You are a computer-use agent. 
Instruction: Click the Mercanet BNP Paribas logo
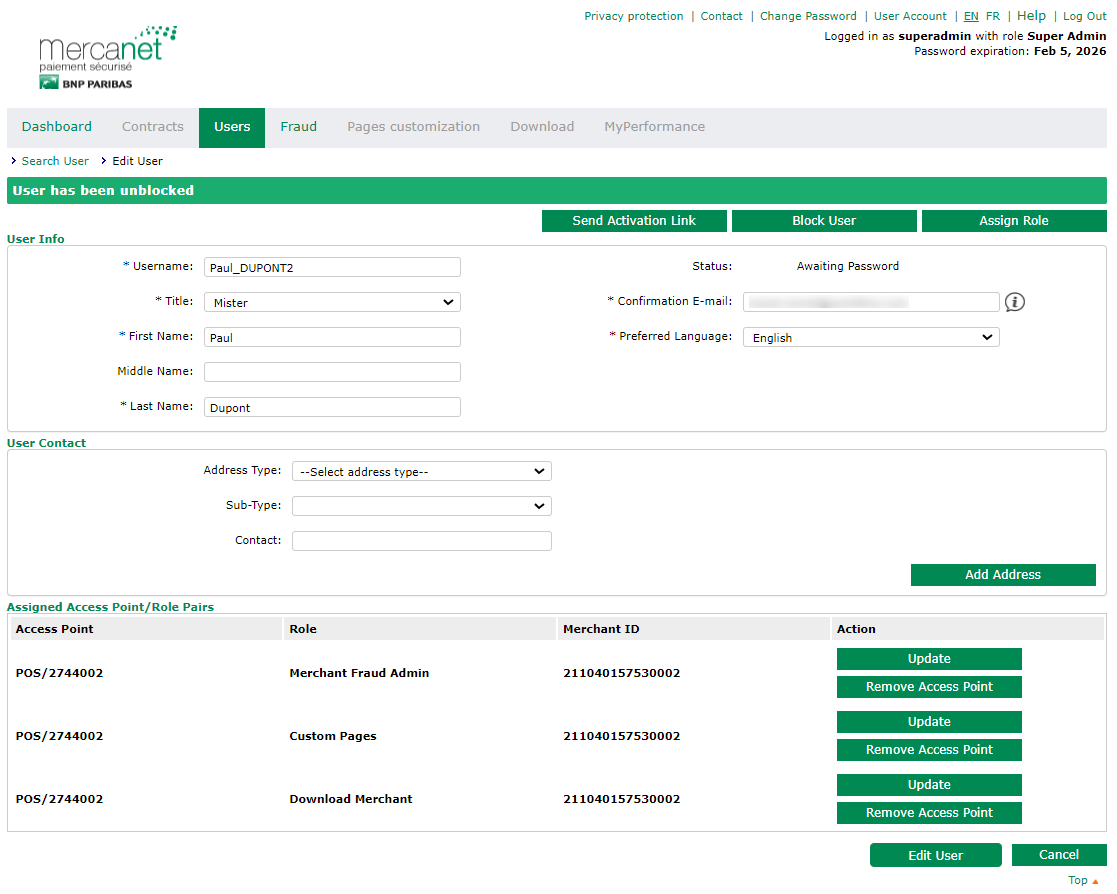point(100,60)
